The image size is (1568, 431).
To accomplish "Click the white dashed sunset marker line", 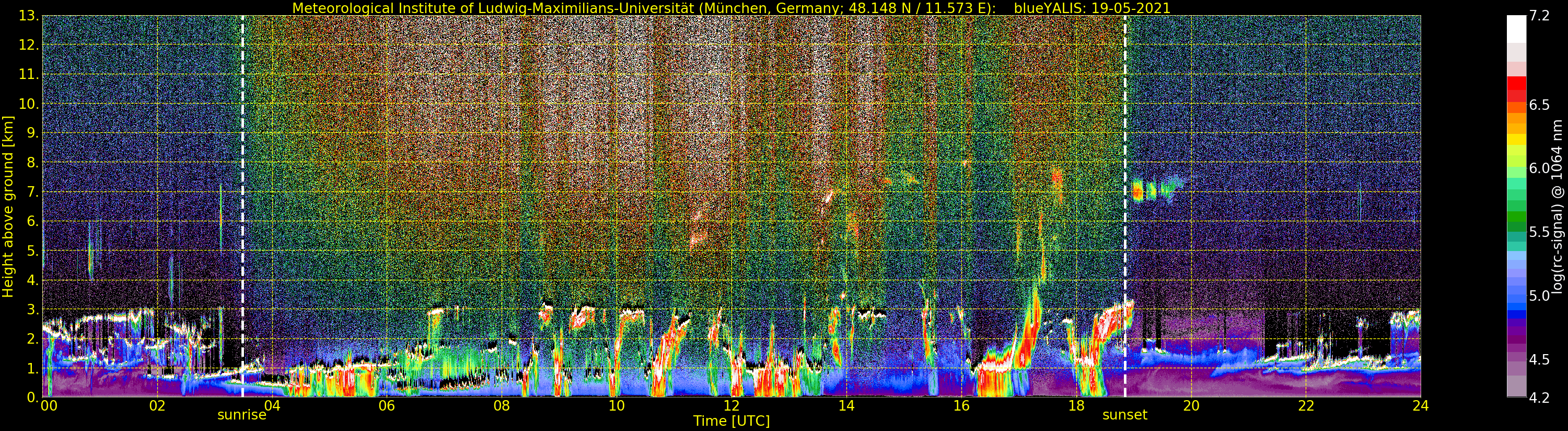I will point(1125,206).
